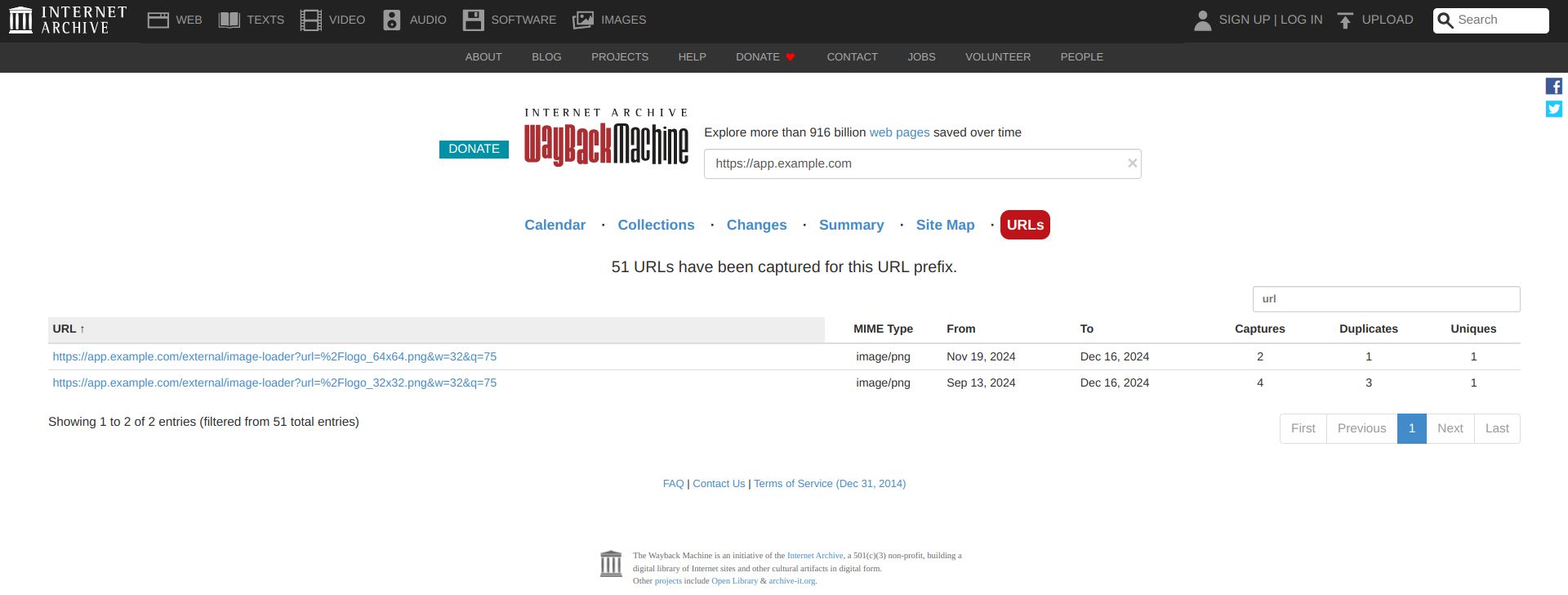Open the Volunteer menu item
This screenshot has height=595, width=1568.
(x=998, y=57)
